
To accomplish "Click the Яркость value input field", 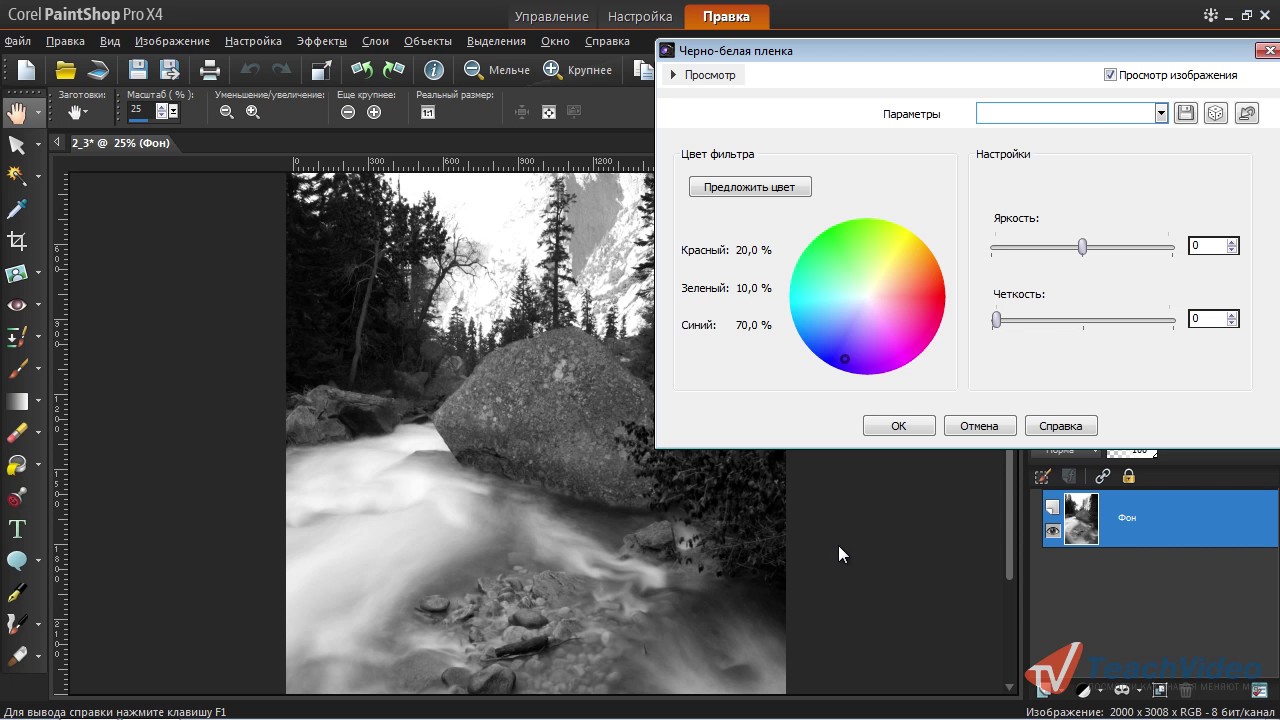I will click(1207, 246).
